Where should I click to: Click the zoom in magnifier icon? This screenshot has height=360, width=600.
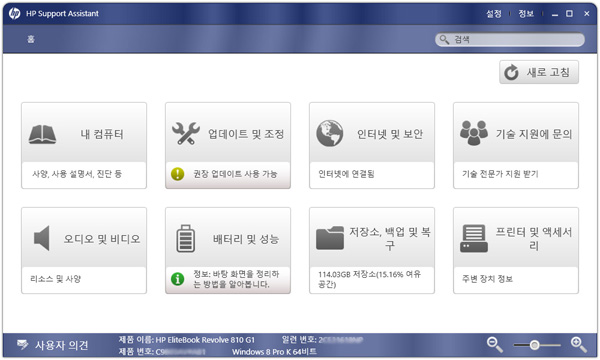[x=579, y=344]
